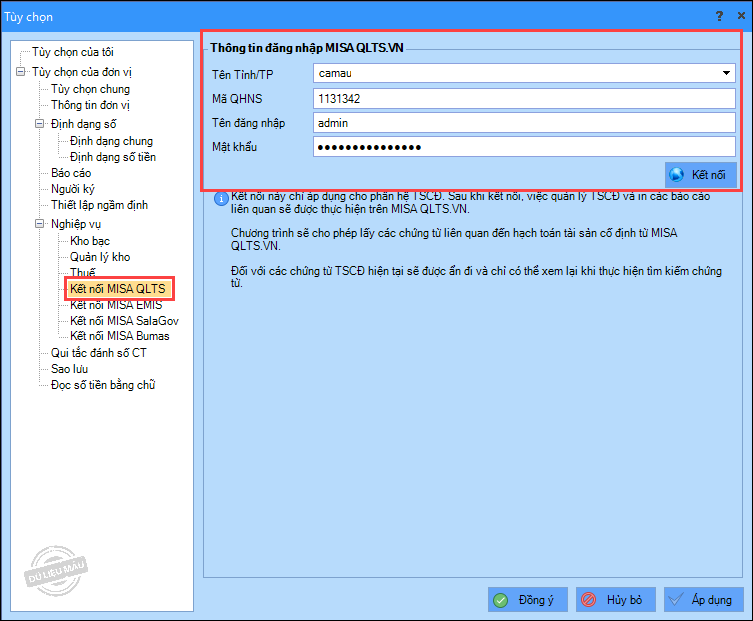Open Tùy chọn chung settings
Screen dimensions: 753x621
[x=90, y=89]
